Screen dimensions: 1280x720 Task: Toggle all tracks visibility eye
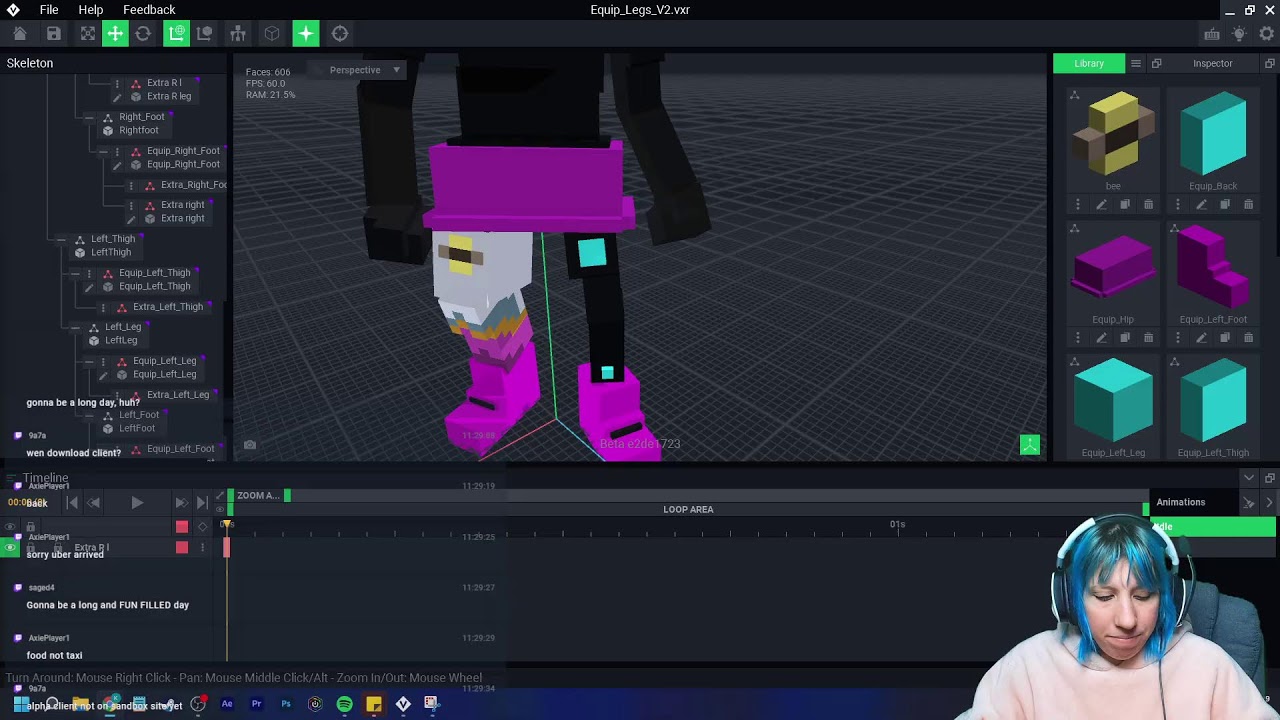pos(11,527)
